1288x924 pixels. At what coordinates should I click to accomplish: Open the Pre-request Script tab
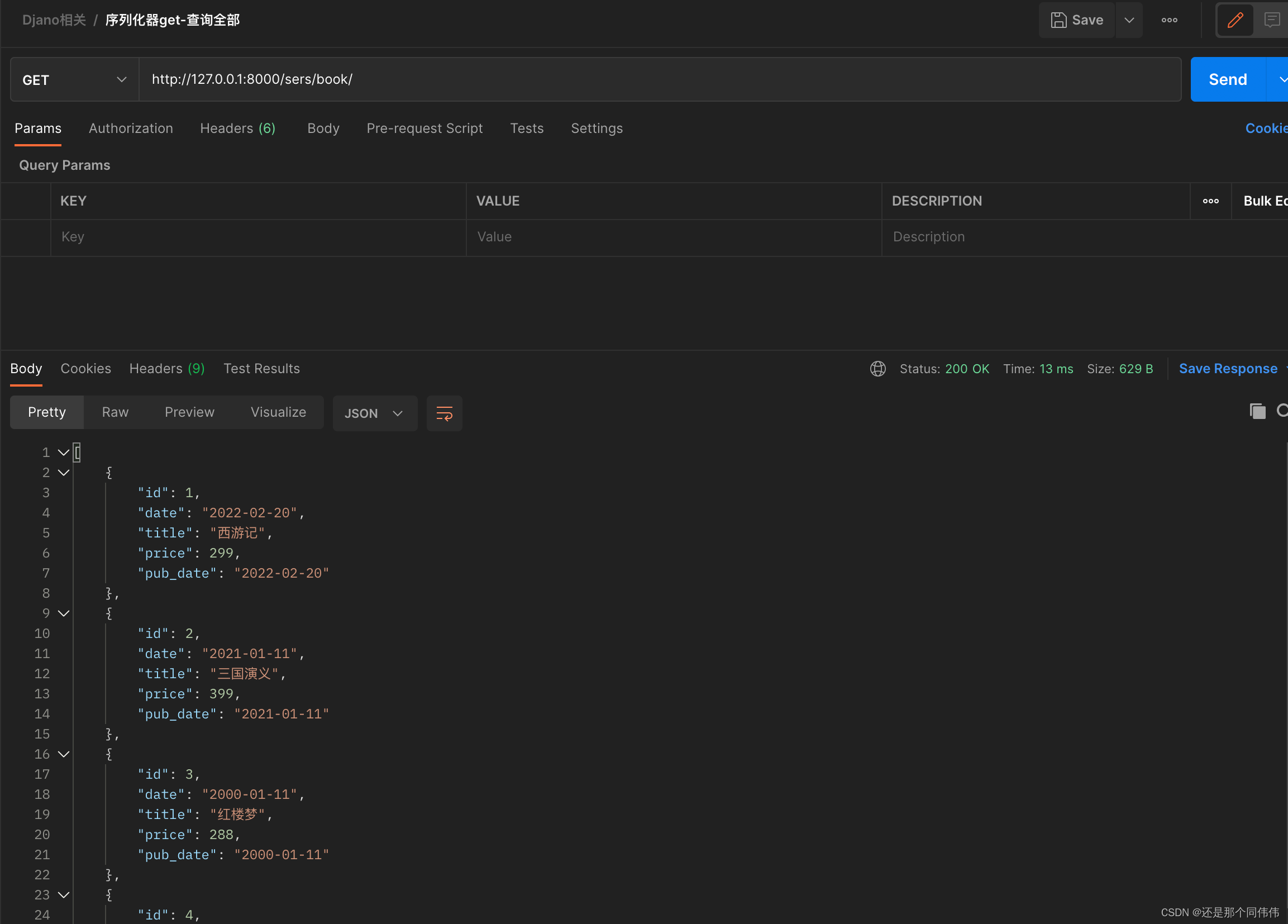click(x=424, y=128)
